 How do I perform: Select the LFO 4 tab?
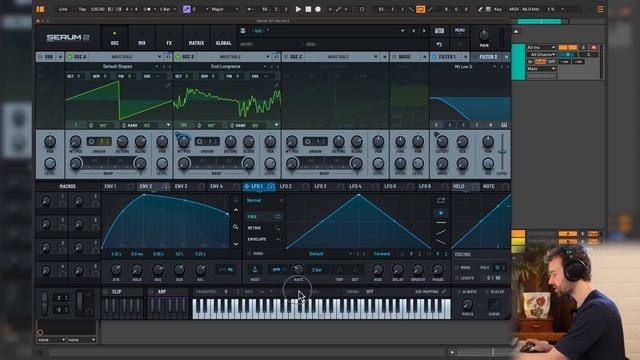[356, 187]
